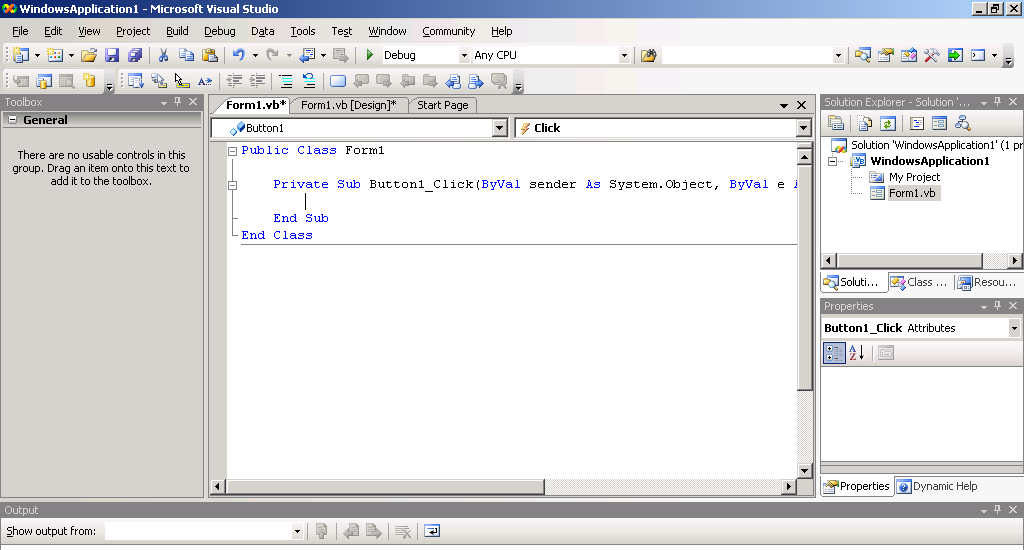
Task: Save the file with the floppy icon
Action: tap(112, 56)
